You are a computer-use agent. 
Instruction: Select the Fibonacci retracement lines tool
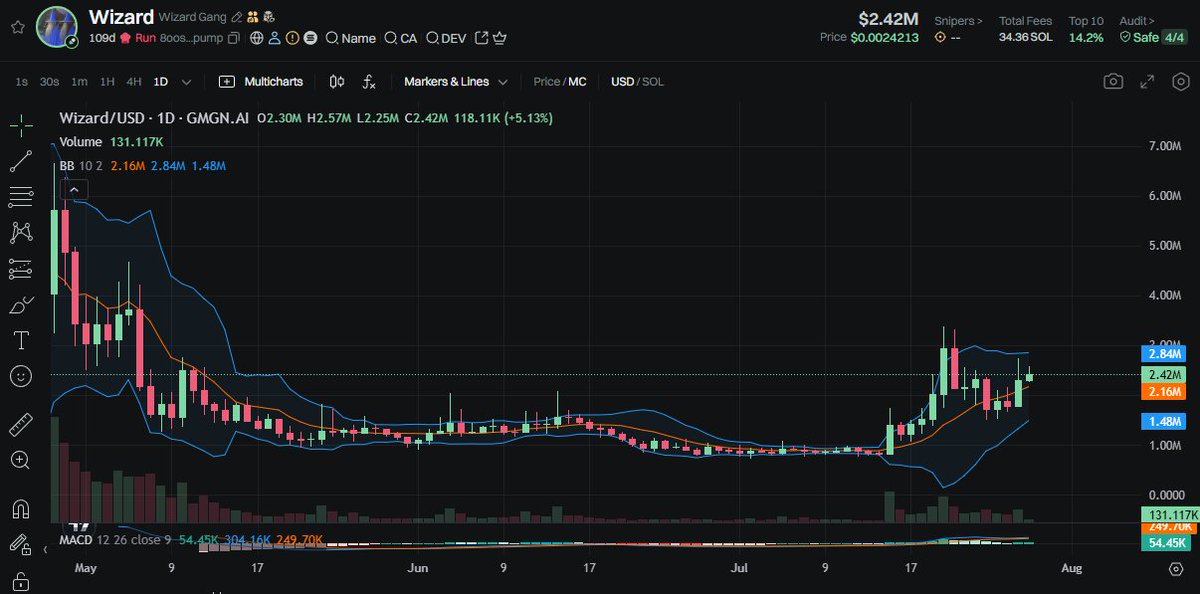pos(20,197)
